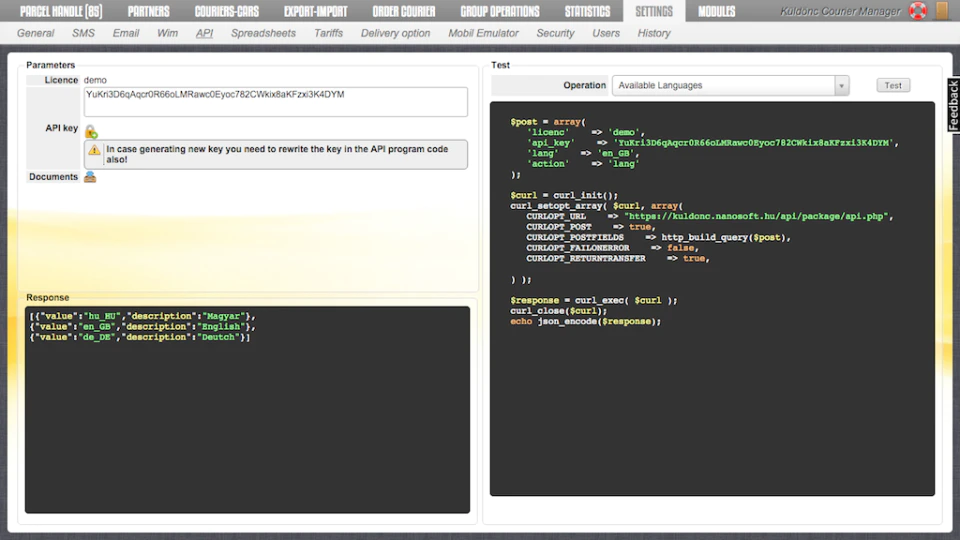Click the generate new API key icon
960x540 pixels.
pos(91,131)
